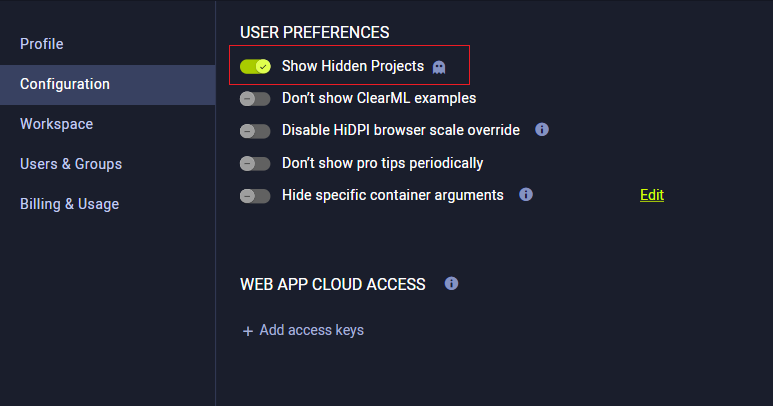Image resolution: width=773 pixels, height=406 pixels.
Task: Enable Don't show ClearML examples toggle
Action: click(x=255, y=99)
